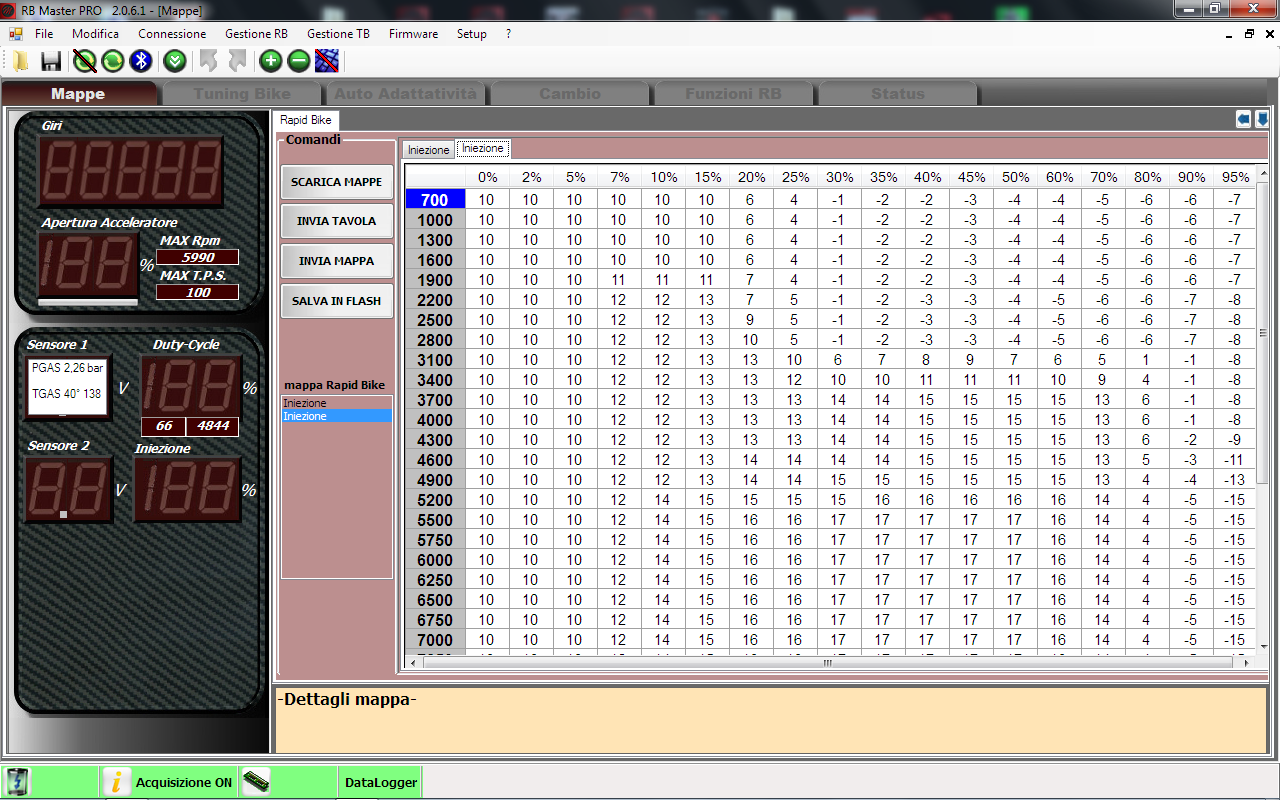Switch to the Cambio tab
Image resolution: width=1280 pixels, height=800 pixels.
(570, 94)
